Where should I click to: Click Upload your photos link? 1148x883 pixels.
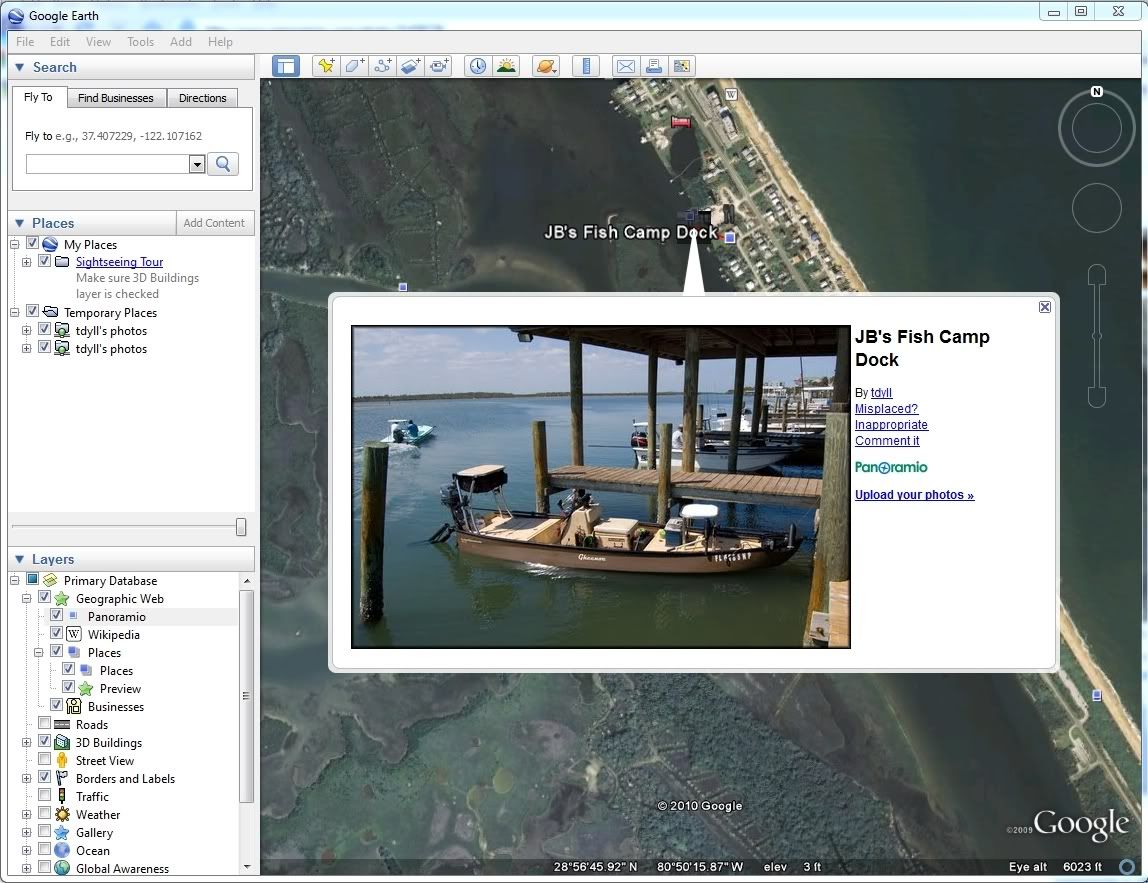tap(914, 495)
